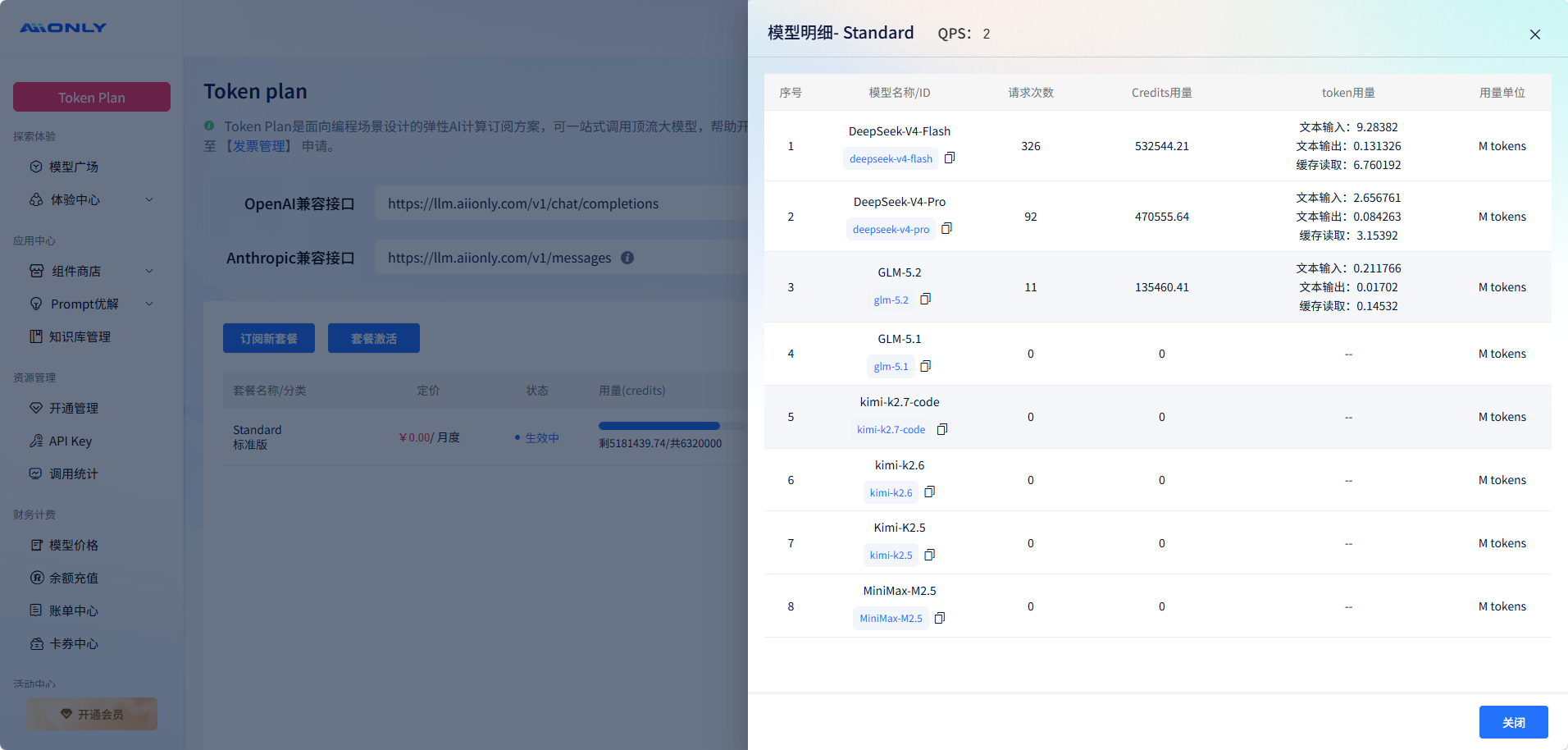Click the 订阅新套餐 button
This screenshot has width=1568, height=750.
point(269,338)
